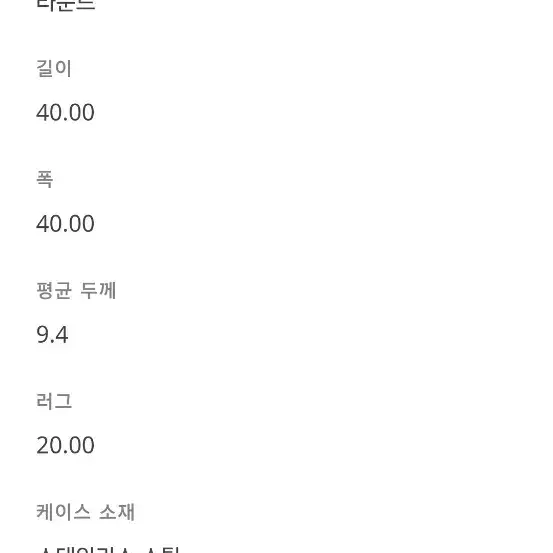553x553 pixels.
Task: Click the word 두께 in the thickness label
Action: point(98,290)
